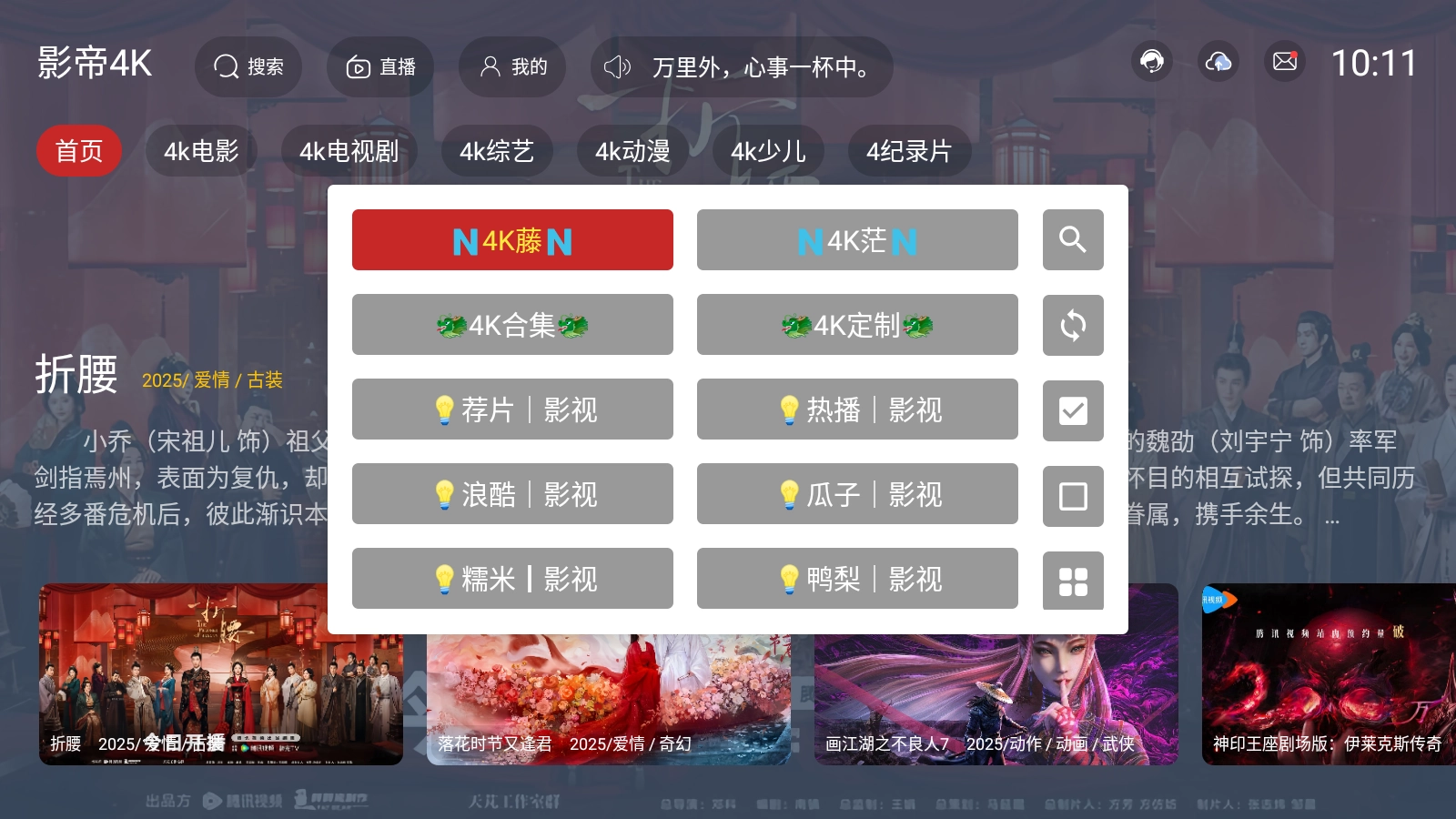Click the 10:11 clock display
The height and width of the screenshot is (819, 1456).
click(x=1374, y=64)
